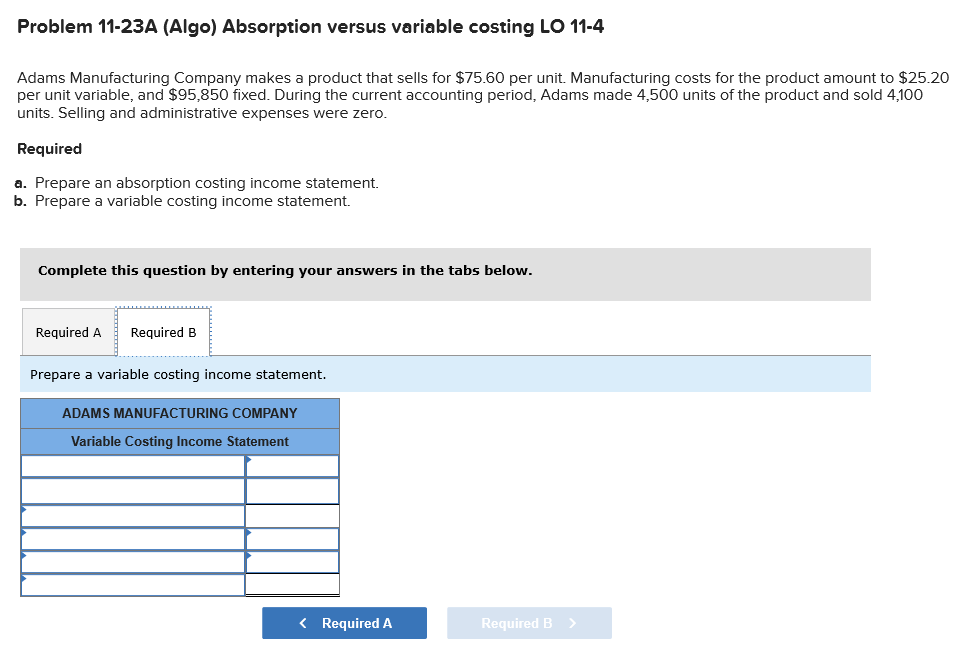This screenshot has width=980, height=661.
Task: Open the third row label dropdown cell
Action: (132, 516)
